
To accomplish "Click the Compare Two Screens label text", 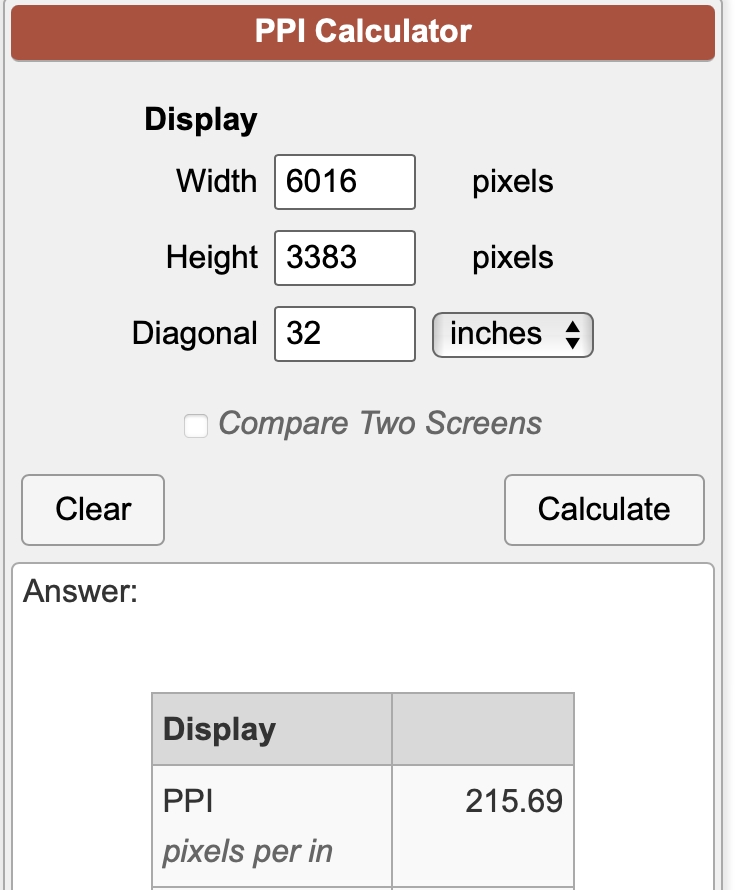I will click(x=380, y=424).
